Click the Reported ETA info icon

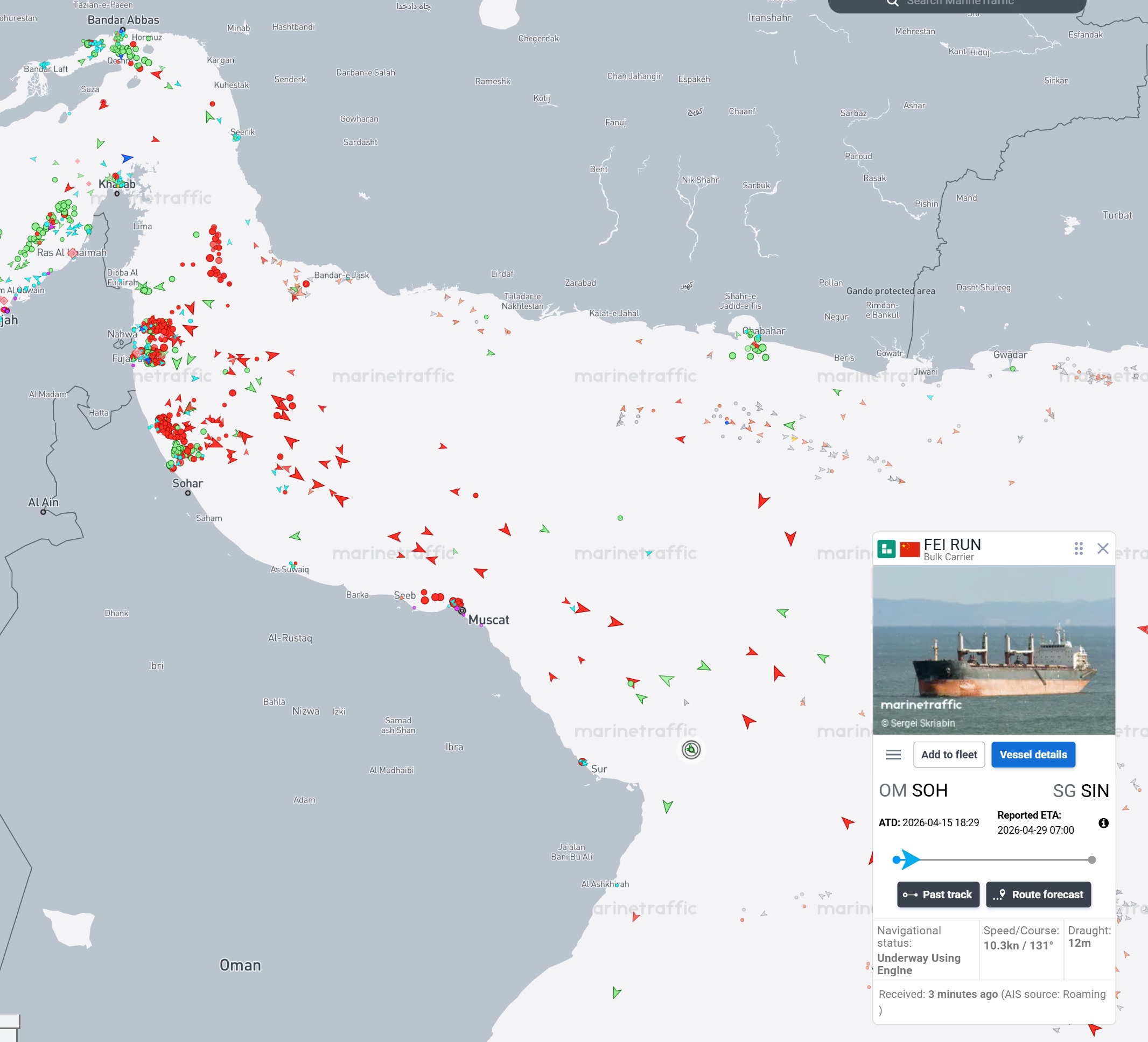1103,823
